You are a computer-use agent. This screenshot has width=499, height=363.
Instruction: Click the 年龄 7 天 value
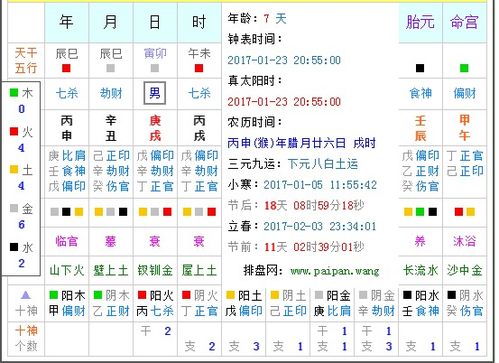tap(275, 18)
